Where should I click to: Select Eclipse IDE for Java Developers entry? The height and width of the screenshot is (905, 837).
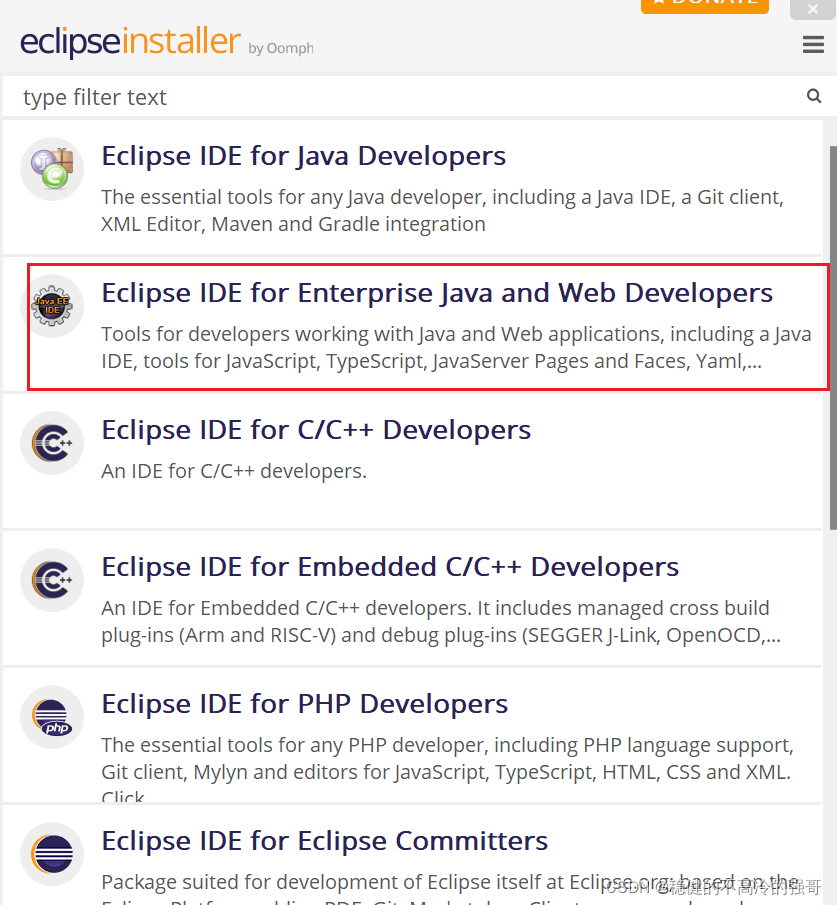click(302, 156)
